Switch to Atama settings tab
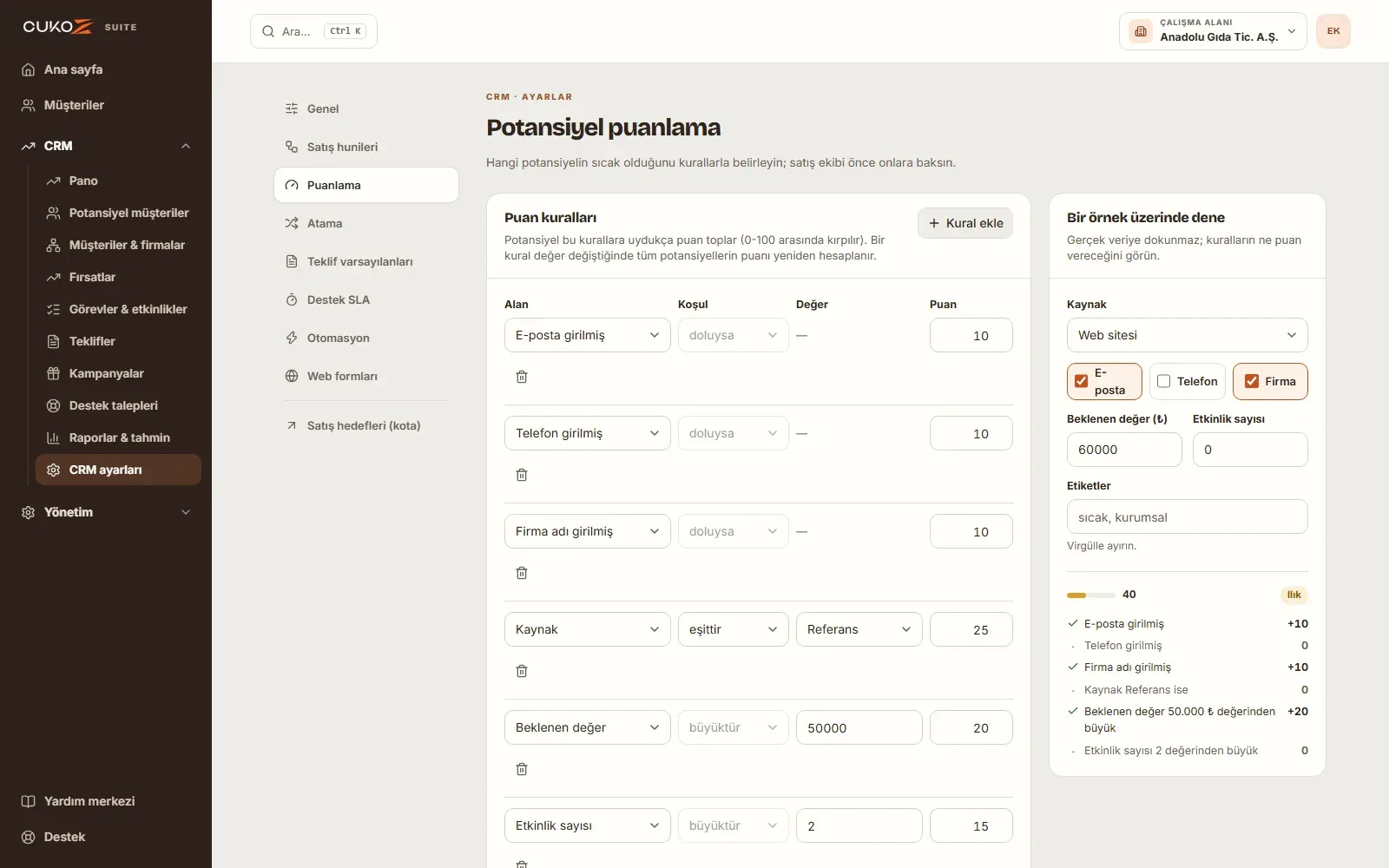The image size is (1389, 868). (366, 223)
